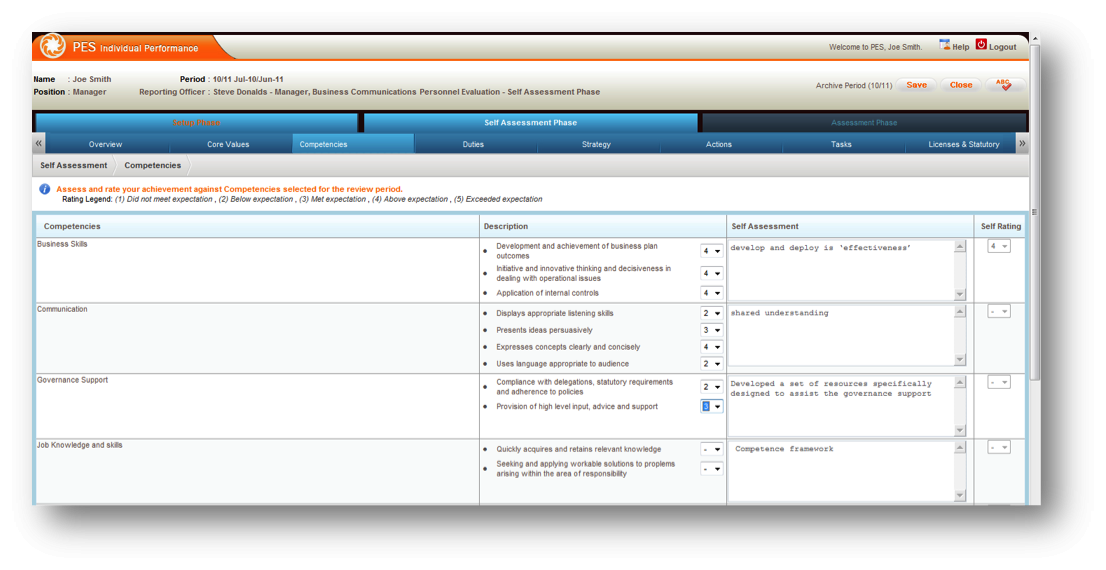Open the Actions tab
Viewport: 1106px width, 570px height.
coord(719,144)
